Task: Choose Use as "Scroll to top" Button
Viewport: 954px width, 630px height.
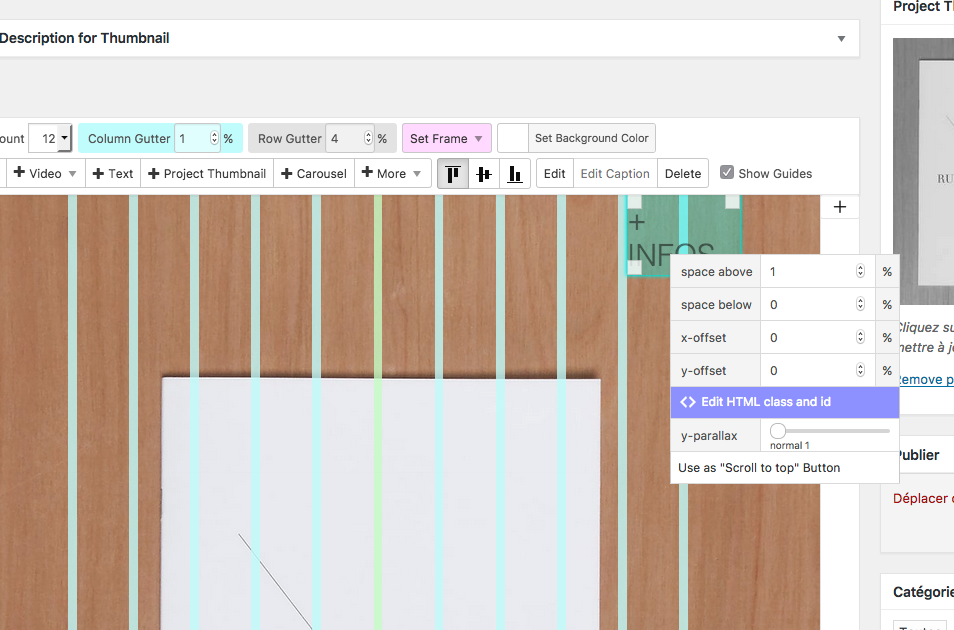Action: (x=759, y=467)
